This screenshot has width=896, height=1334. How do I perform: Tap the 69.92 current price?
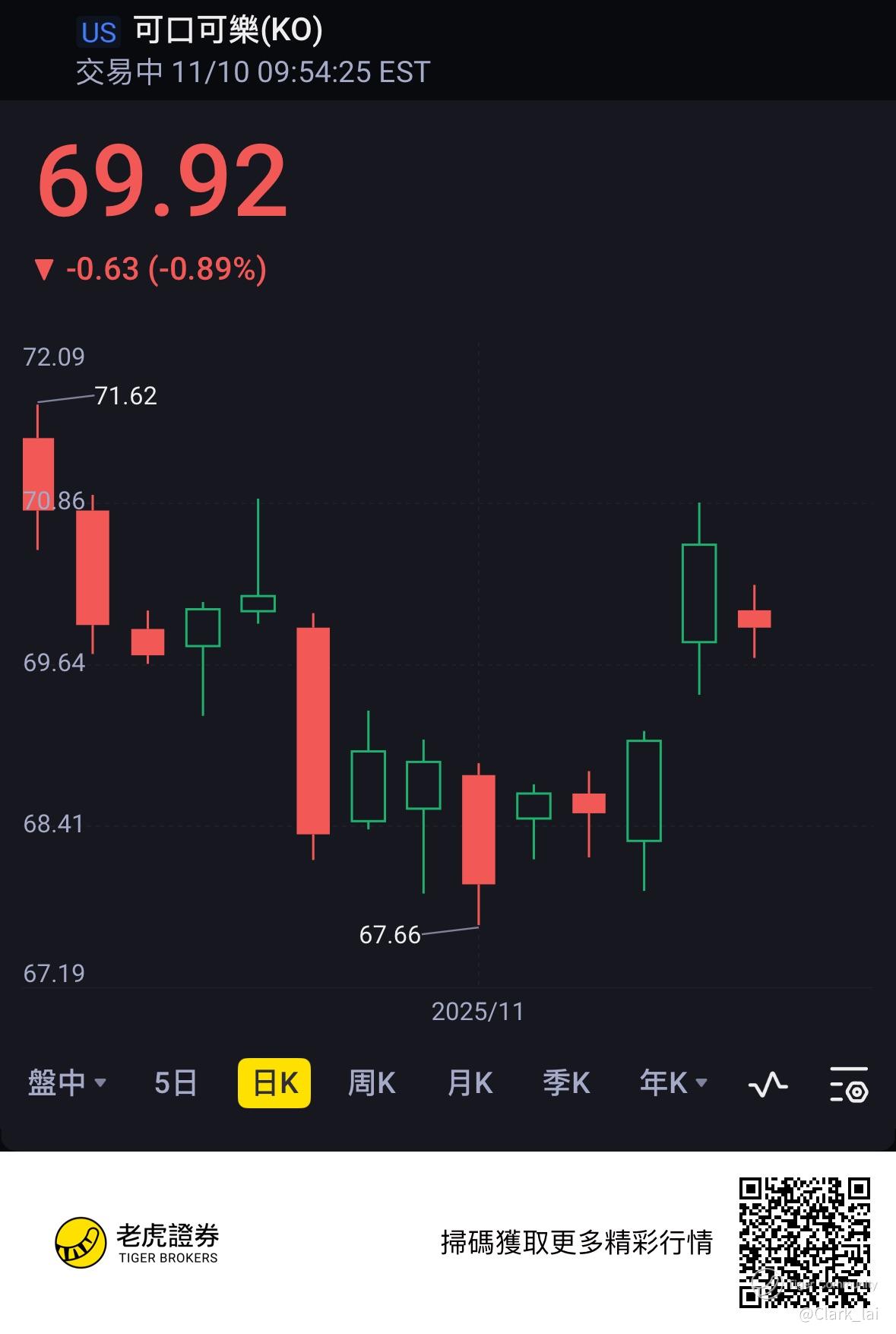coord(162,182)
